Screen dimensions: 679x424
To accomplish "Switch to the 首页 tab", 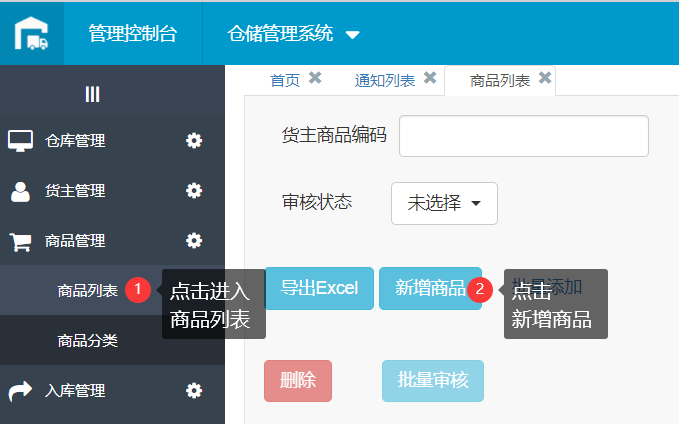I will coord(285,80).
